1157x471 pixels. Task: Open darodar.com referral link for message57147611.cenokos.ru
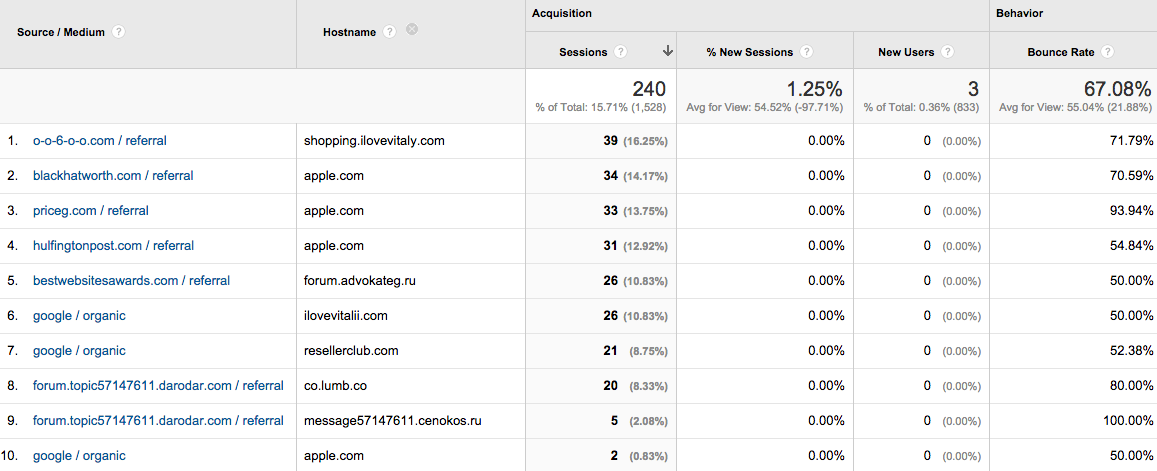(x=158, y=421)
